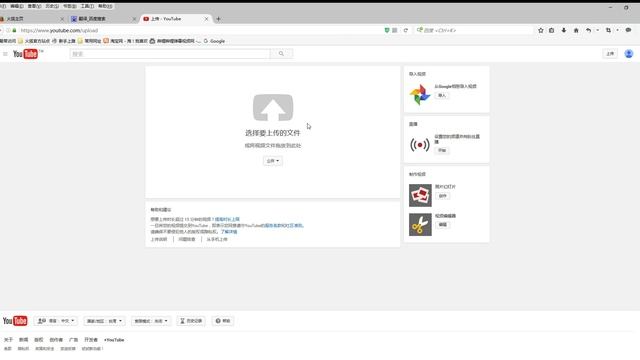This screenshot has width=640, height=360.
Task: Click the browser search box beside reload
Action: pos(473,30)
